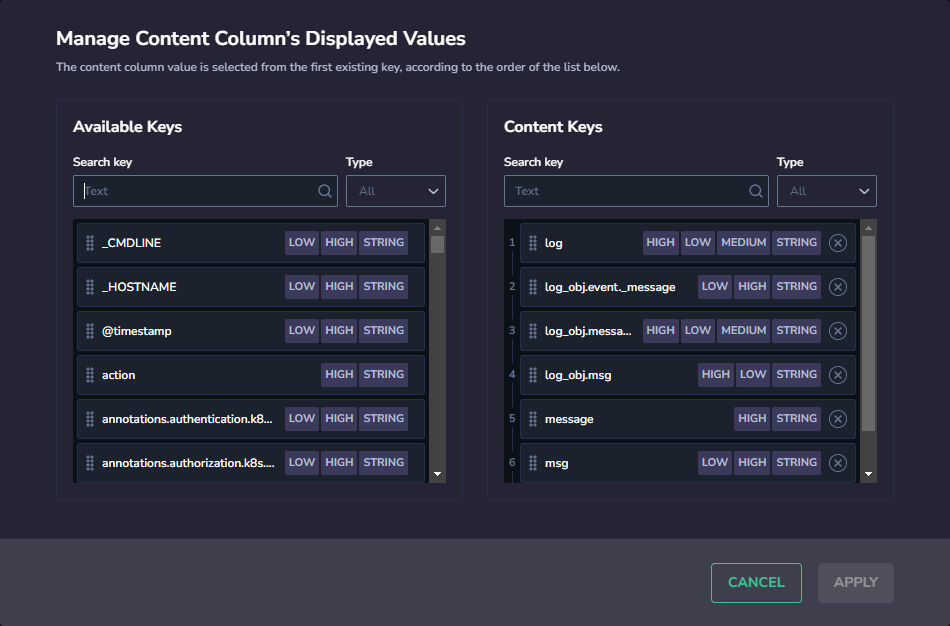Viewport: 950px width, 626px height.
Task: Click the drag handle of the message key
Action: (x=533, y=419)
